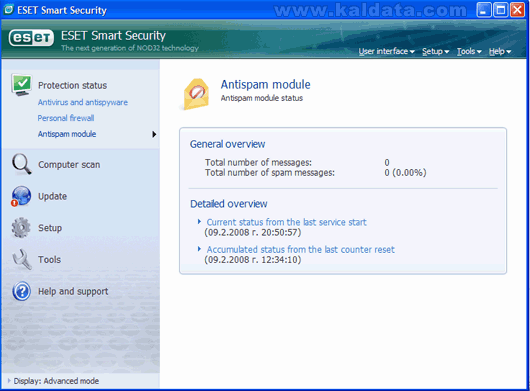Select Setup label in sidebar
Screen dimensions: 530x391
50,228
